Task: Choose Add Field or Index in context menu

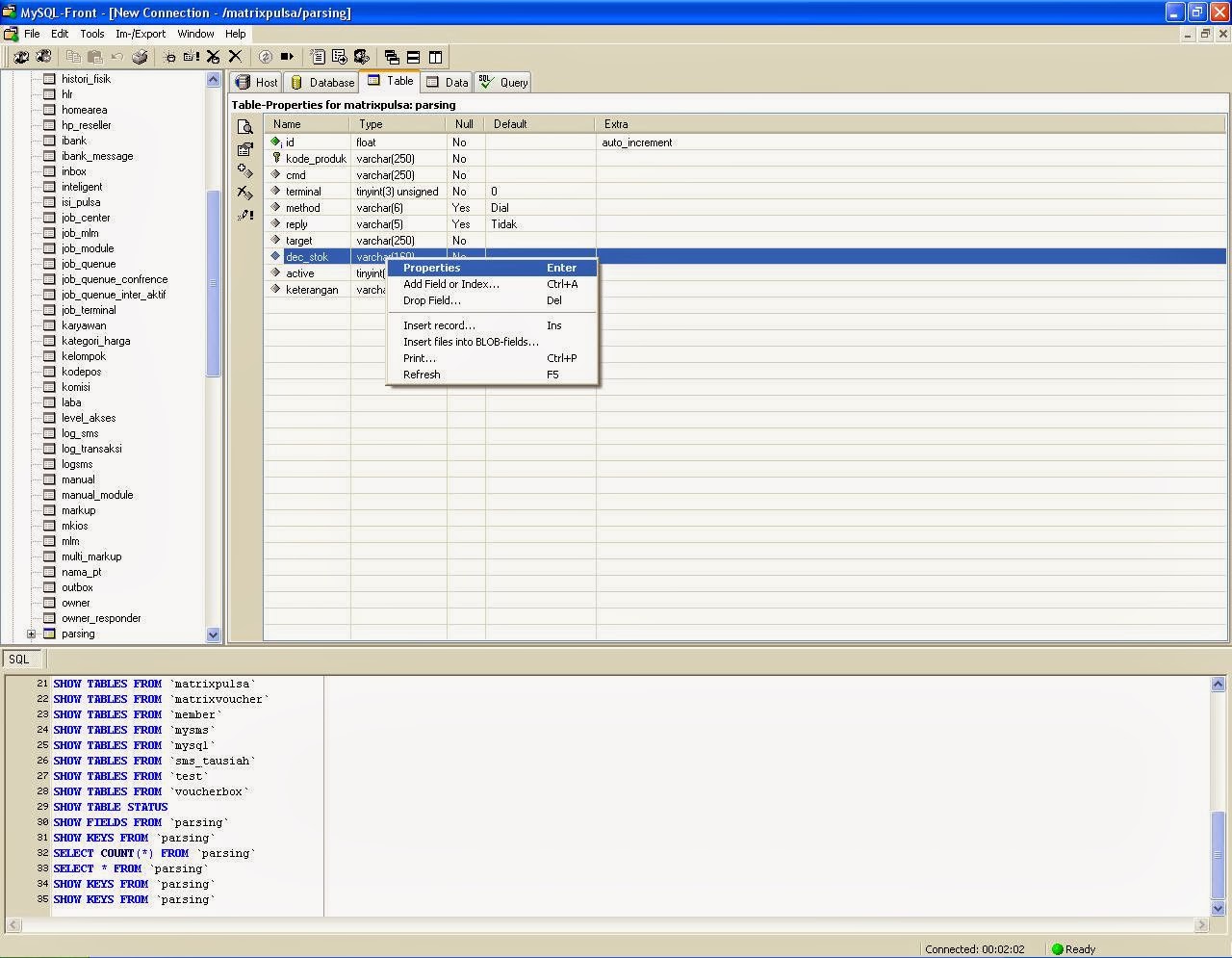Action: click(492, 284)
